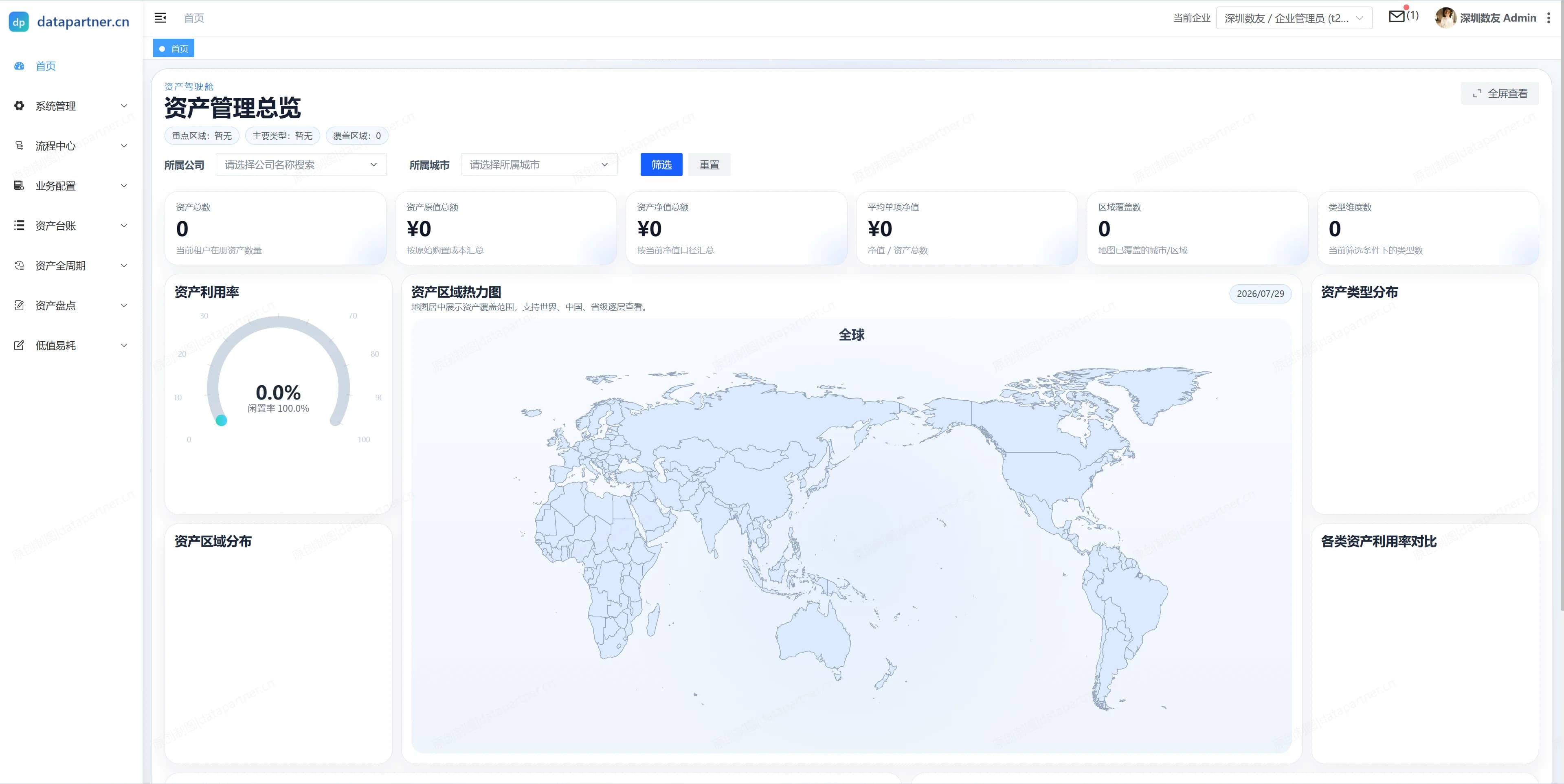Select the 首页 sidebar menu item
This screenshot has height=784, width=1564.
tap(71, 66)
